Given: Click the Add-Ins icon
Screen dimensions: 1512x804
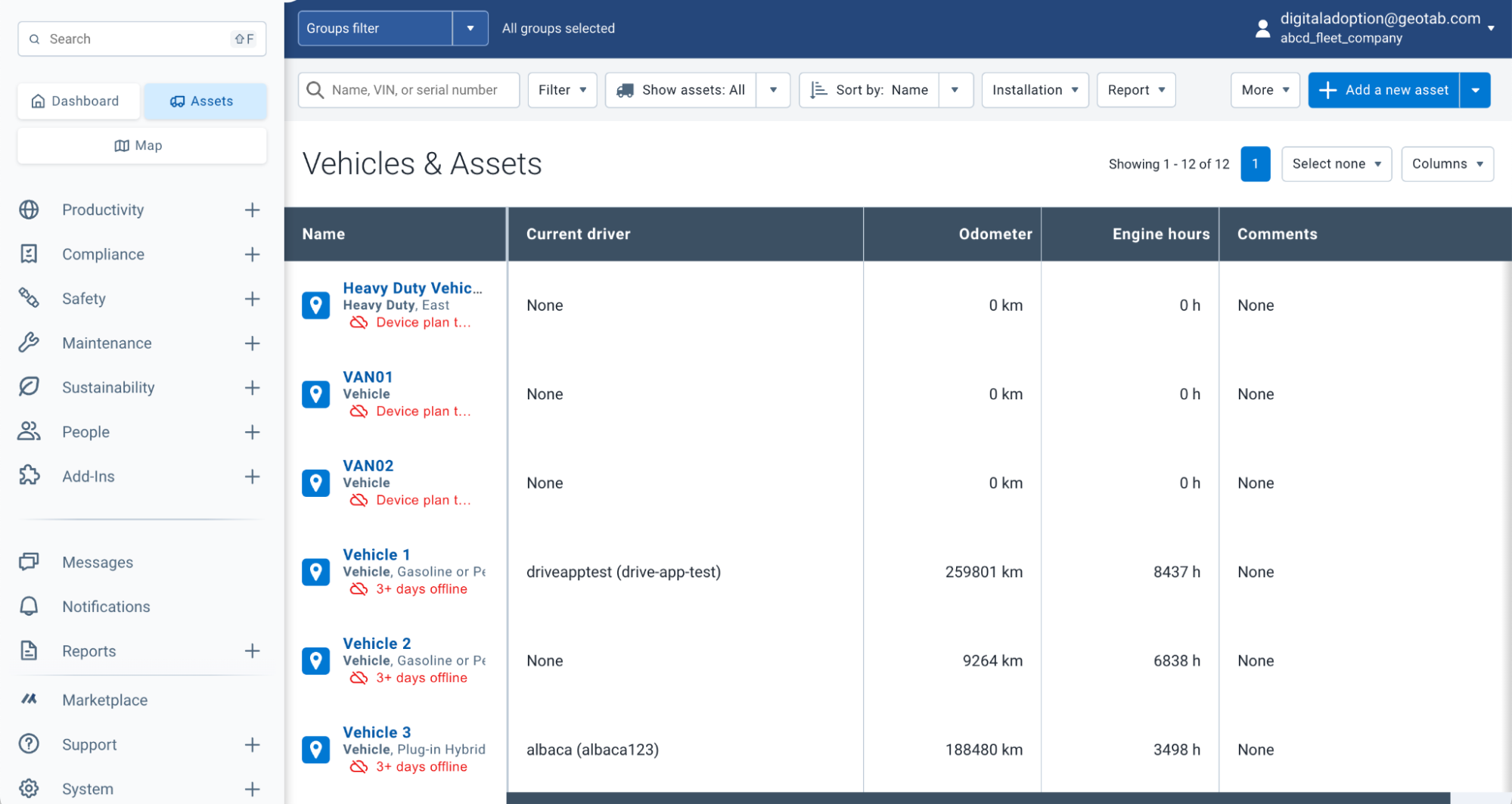Looking at the screenshot, I should (x=29, y=476).
